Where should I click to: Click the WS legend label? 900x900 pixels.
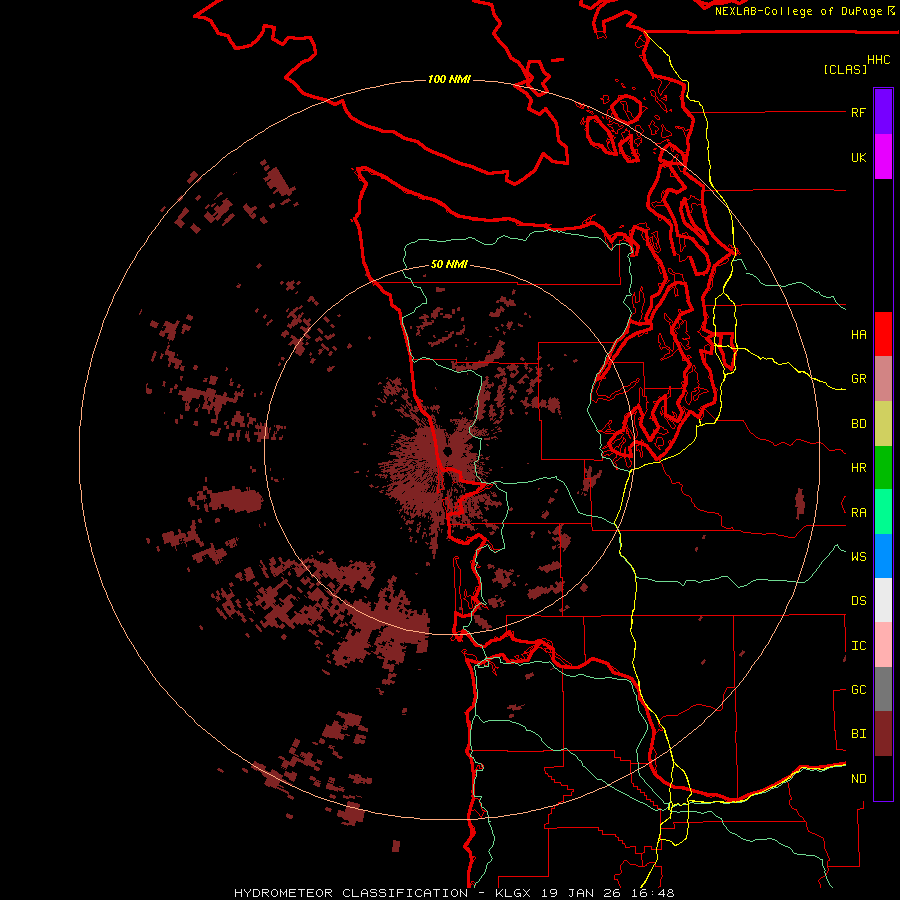pyautogui.click(x=858, y=556)
